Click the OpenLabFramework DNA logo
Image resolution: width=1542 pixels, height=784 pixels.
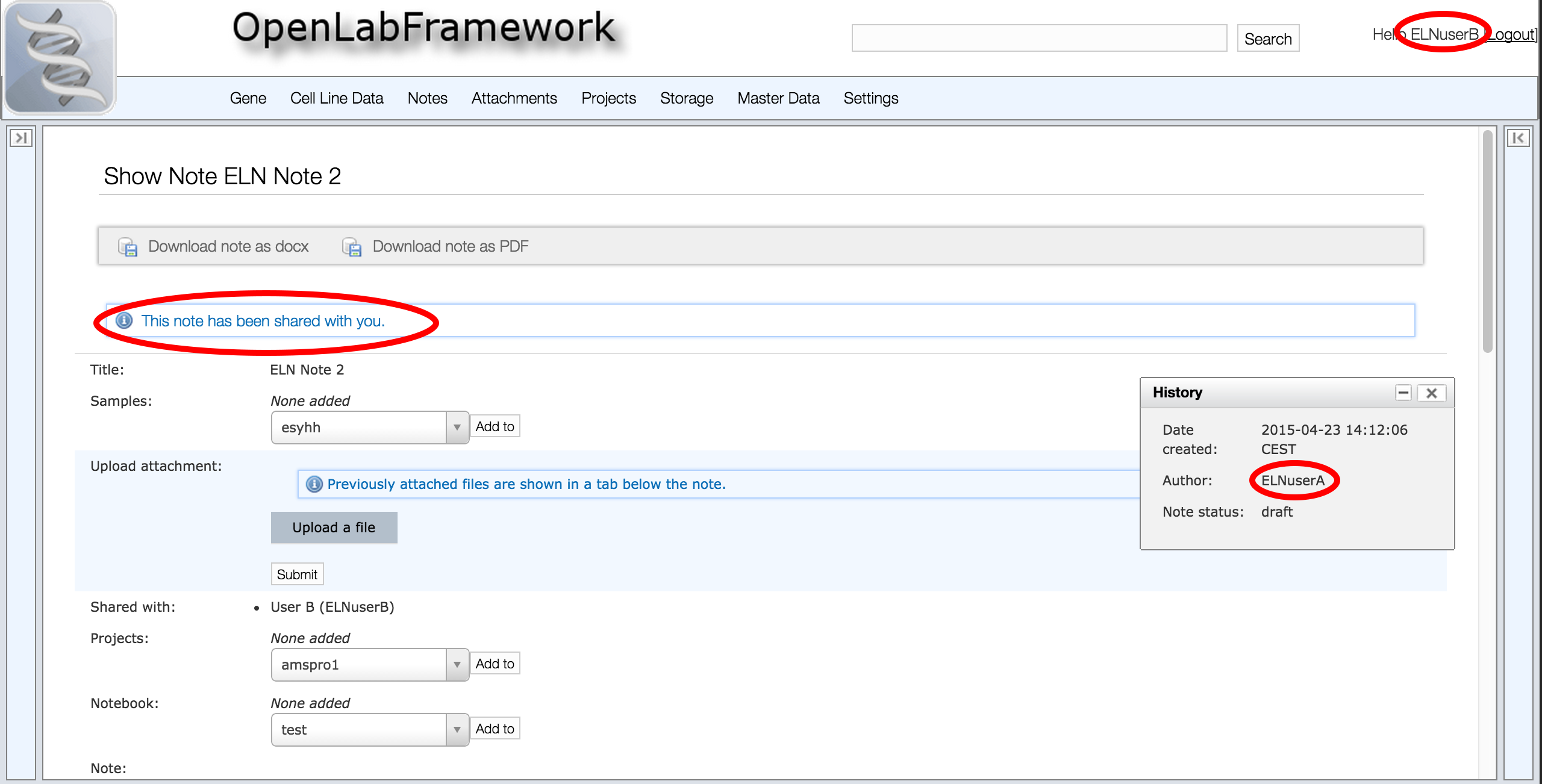pos(59,58)
